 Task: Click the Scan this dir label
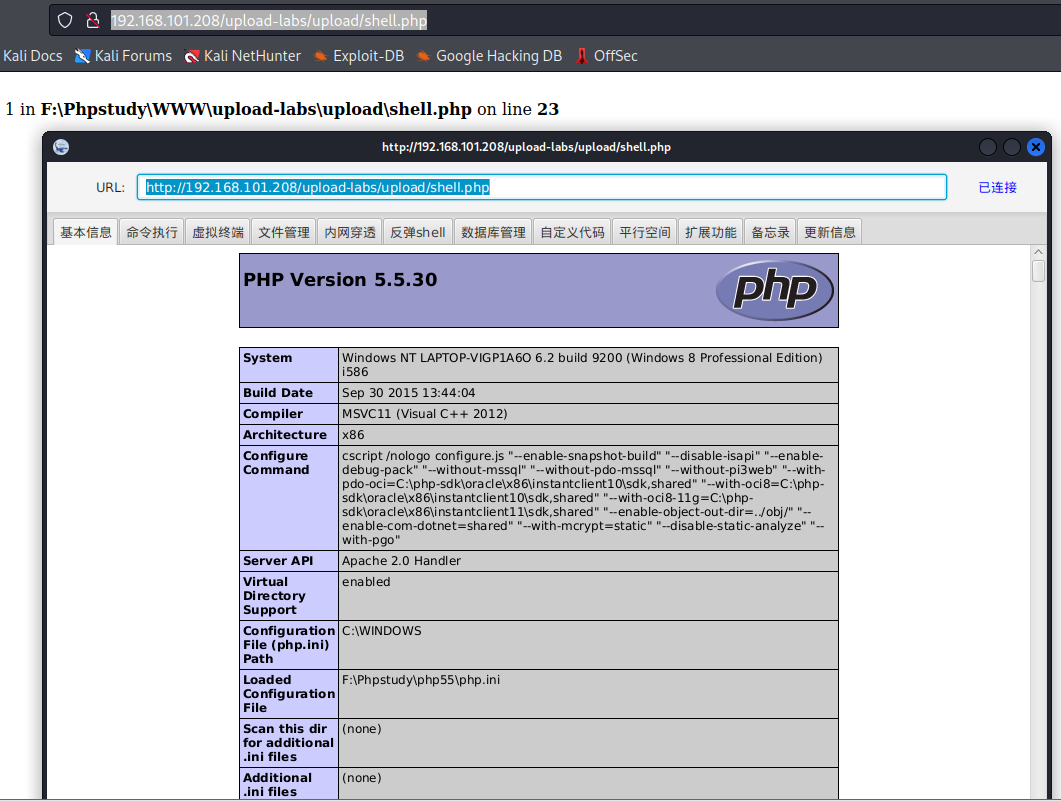(x=288, y=743)
